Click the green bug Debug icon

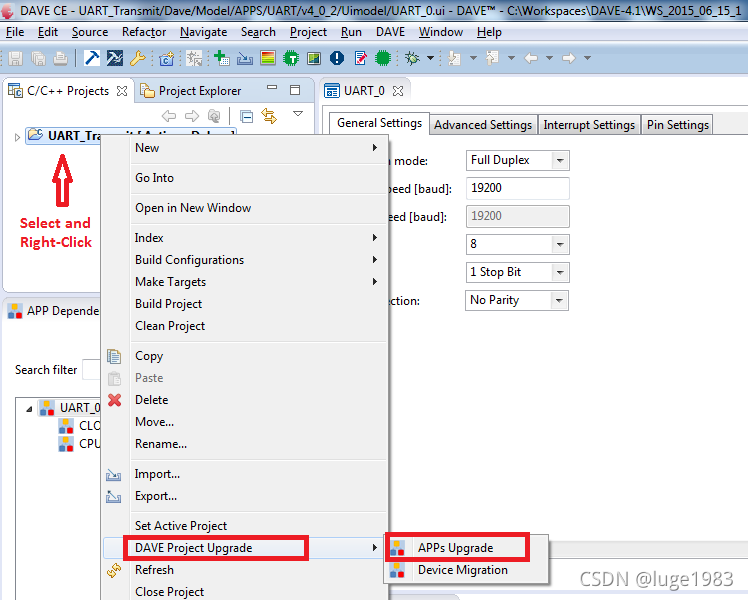click(x=412, y=58)
